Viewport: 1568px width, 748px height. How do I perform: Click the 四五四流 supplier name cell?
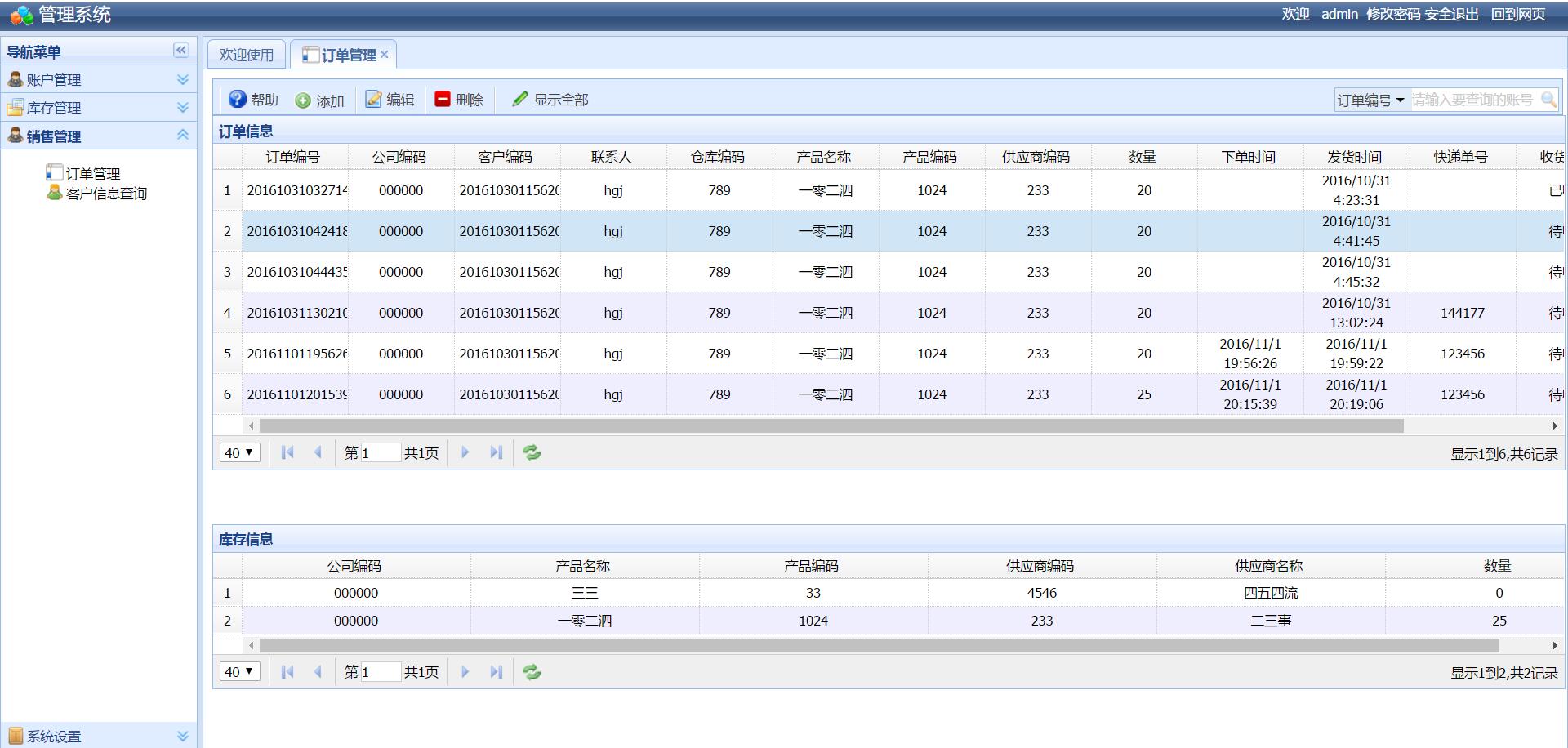[1271, 593]
